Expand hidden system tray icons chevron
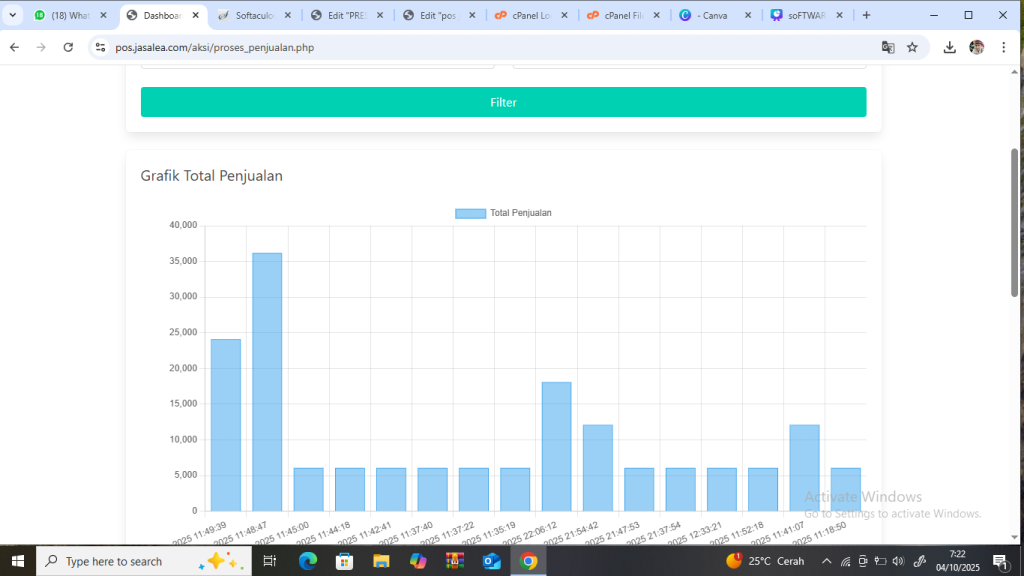This screenshot has width=1024, height=576. coord(826,561)
